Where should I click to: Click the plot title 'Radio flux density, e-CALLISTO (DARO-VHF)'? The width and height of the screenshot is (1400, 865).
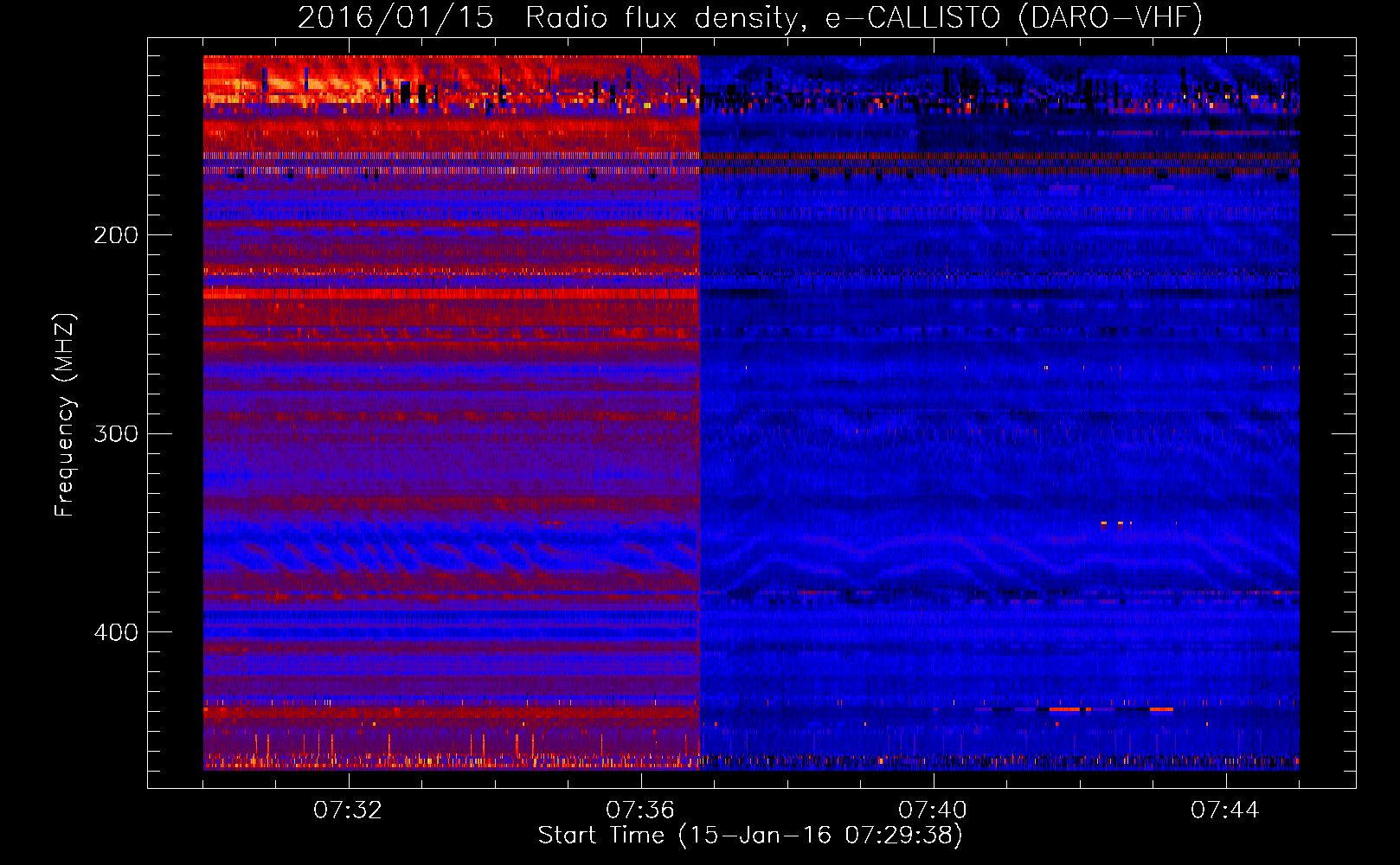864,17
